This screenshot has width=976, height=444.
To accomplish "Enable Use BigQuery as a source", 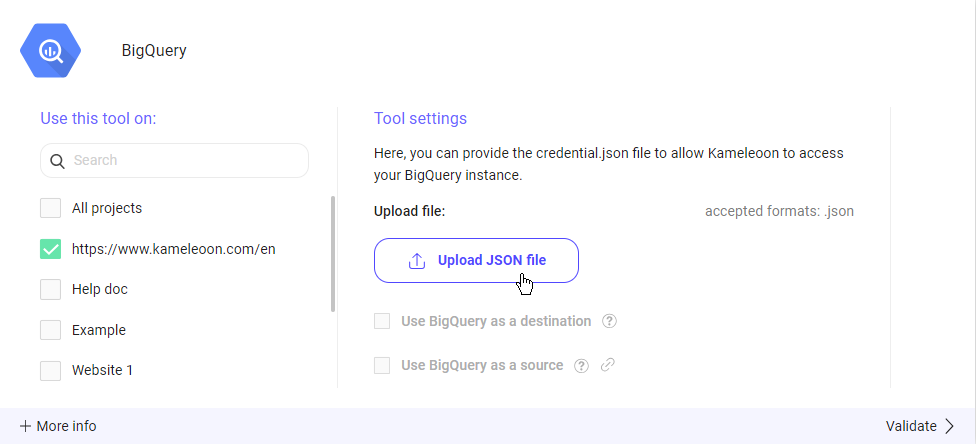I will [382, 366].
